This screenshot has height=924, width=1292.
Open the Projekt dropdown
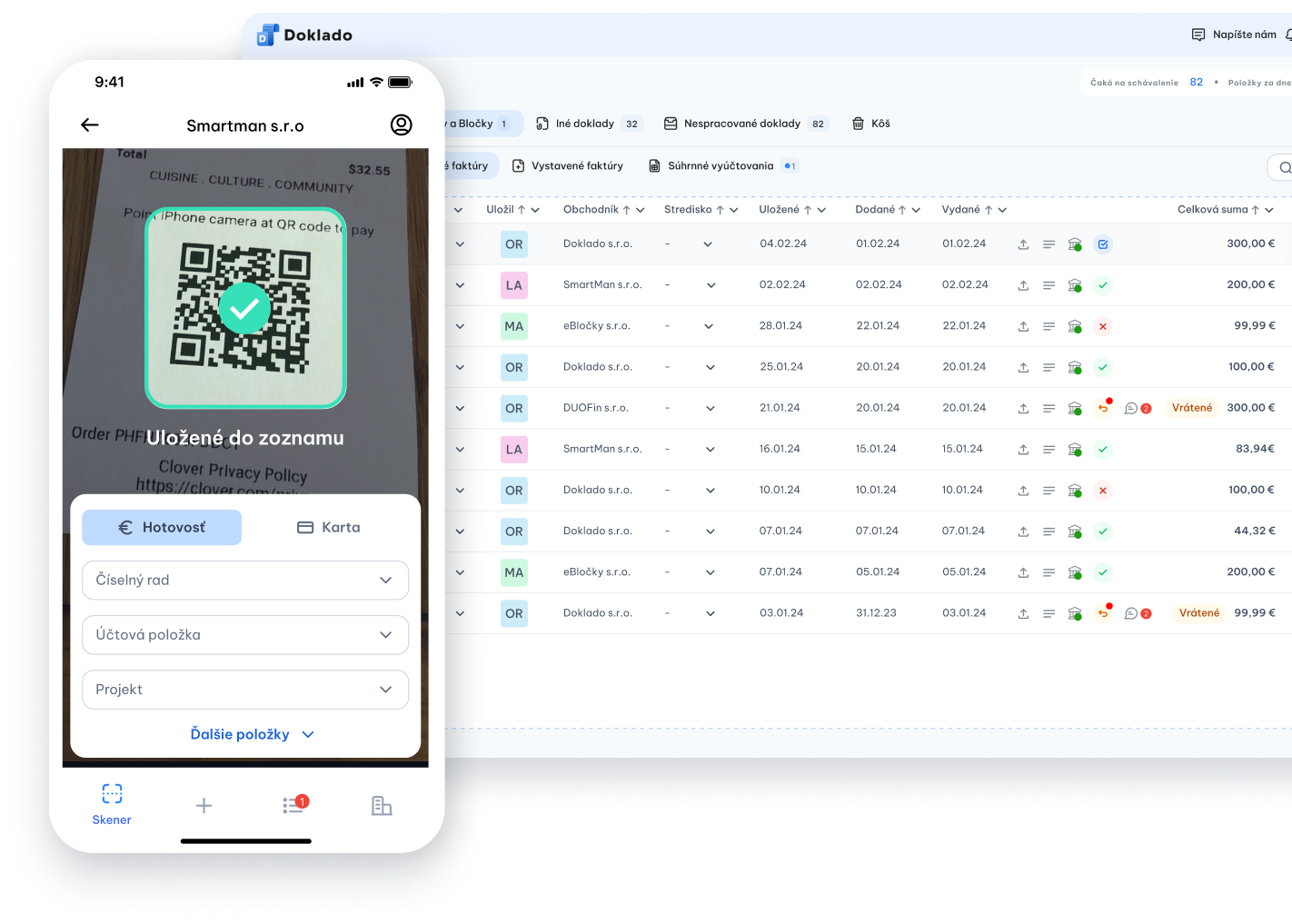pos(245,690)
